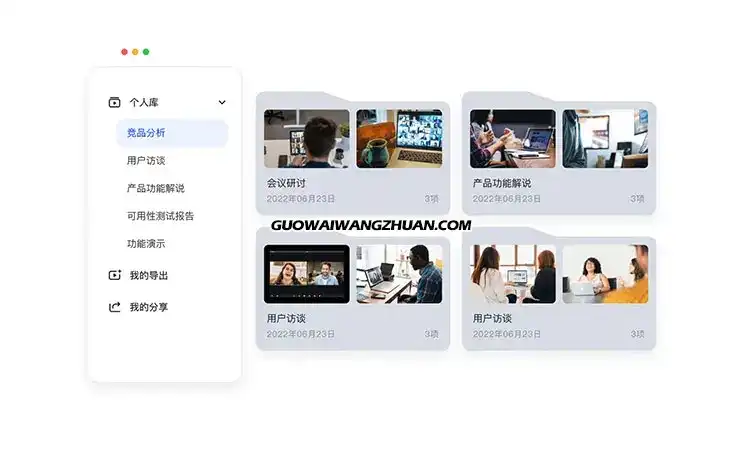Screen dimensions: 744x450
Task: Click the 我的分享 share icon
Action: (114, 307)
